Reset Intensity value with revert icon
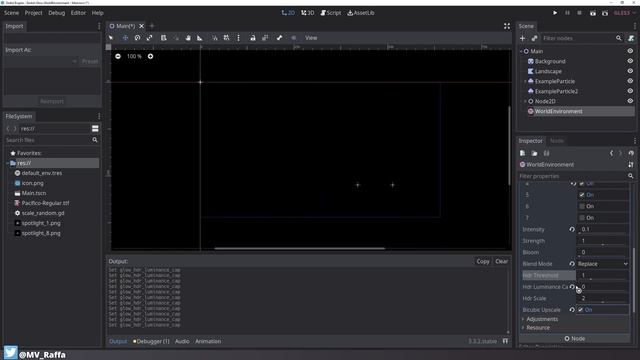 (572, 229)
